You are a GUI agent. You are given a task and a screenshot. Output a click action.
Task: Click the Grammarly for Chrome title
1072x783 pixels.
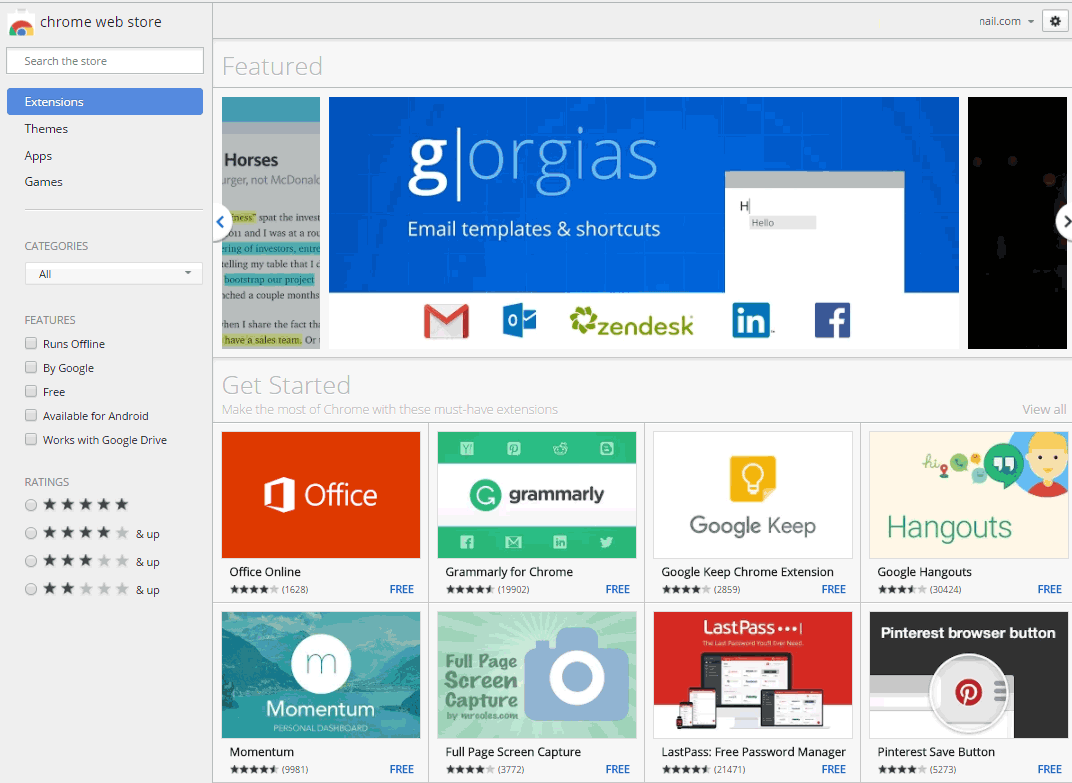click(x=509, y=572)
